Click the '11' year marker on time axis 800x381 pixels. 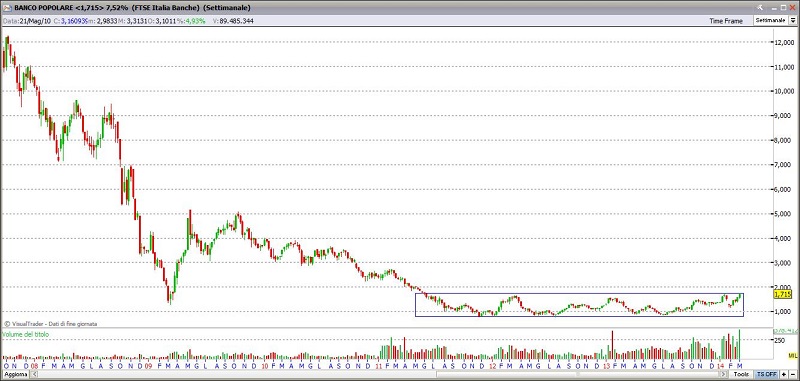point(379,366)
